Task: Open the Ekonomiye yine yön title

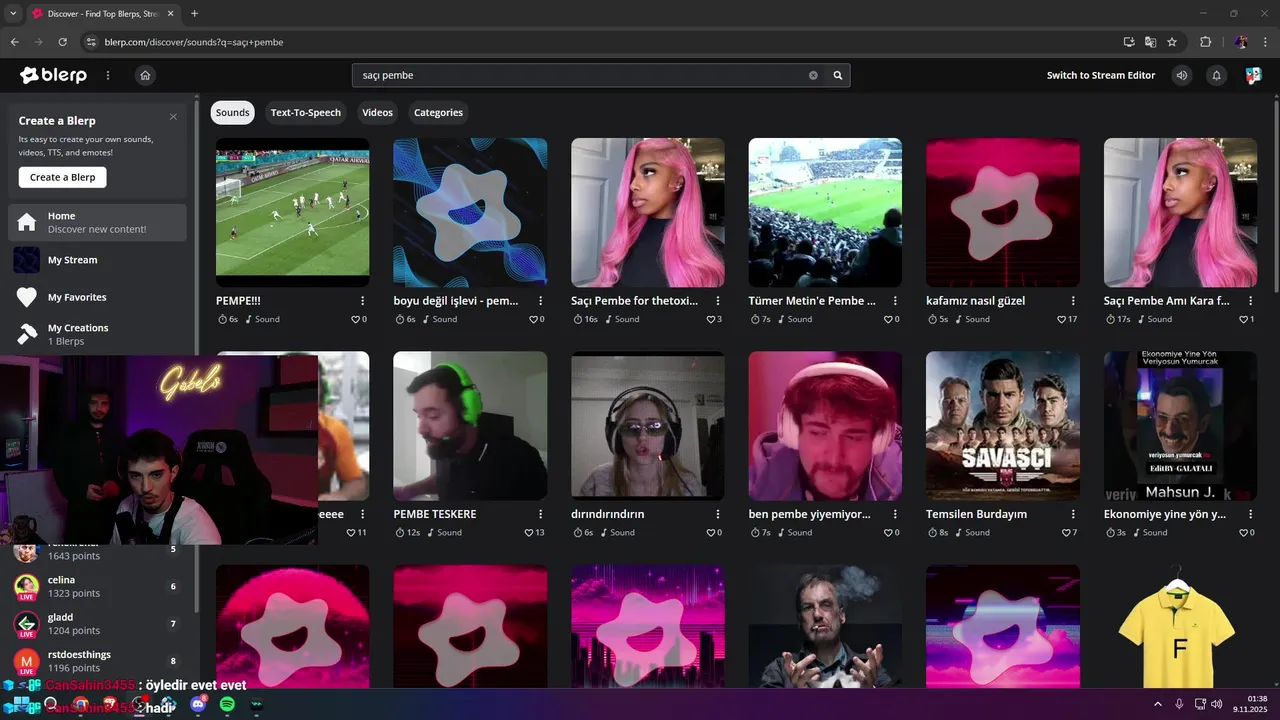Action: [x=1164, y=514]
